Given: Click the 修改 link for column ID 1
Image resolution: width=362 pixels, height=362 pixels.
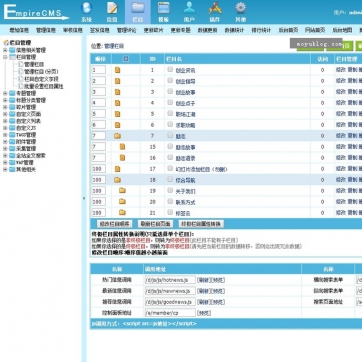Looking at the screenshot, I should [341, 70].
